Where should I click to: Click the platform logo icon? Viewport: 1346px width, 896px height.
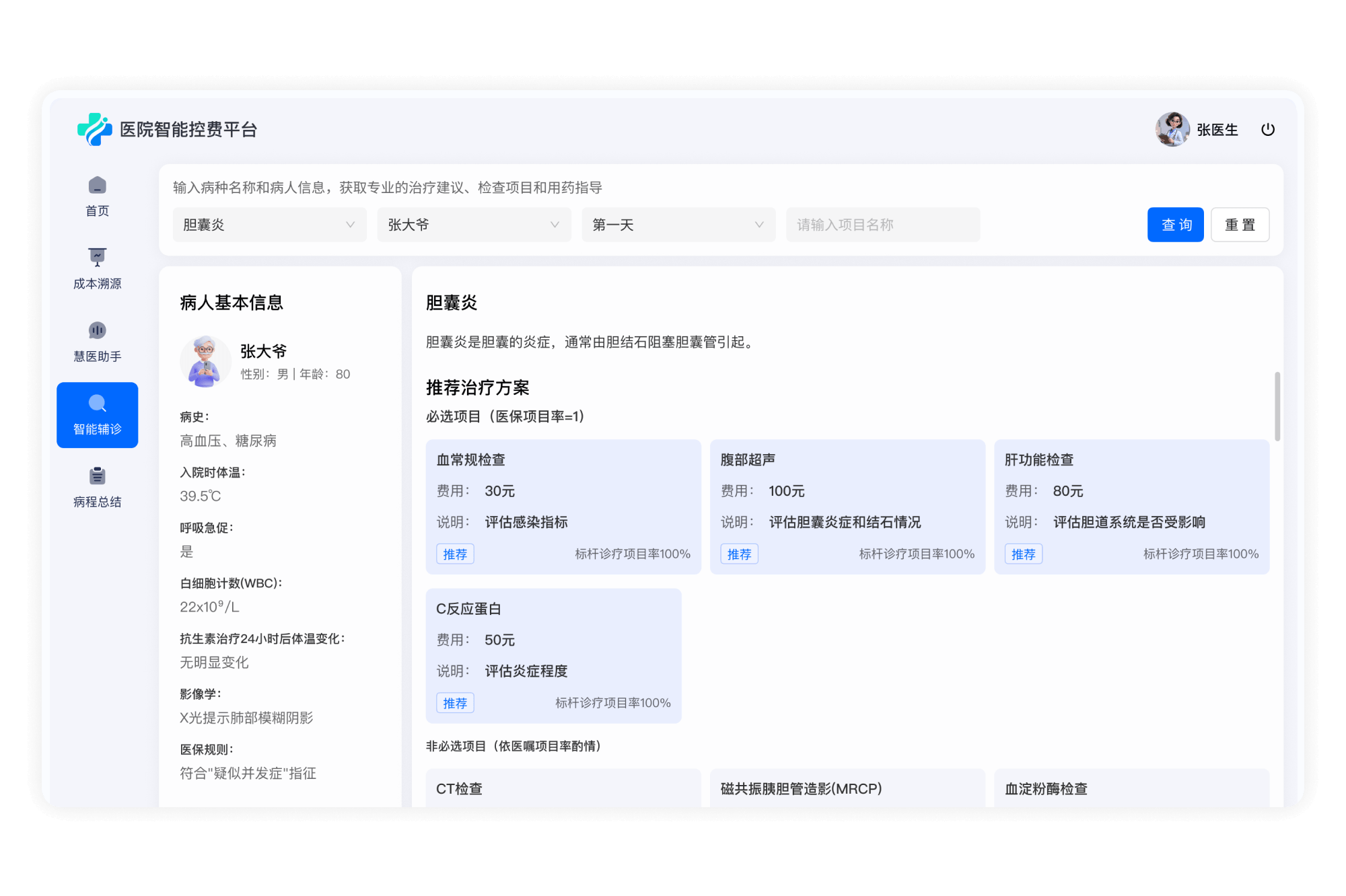click(x=94, y=129)
